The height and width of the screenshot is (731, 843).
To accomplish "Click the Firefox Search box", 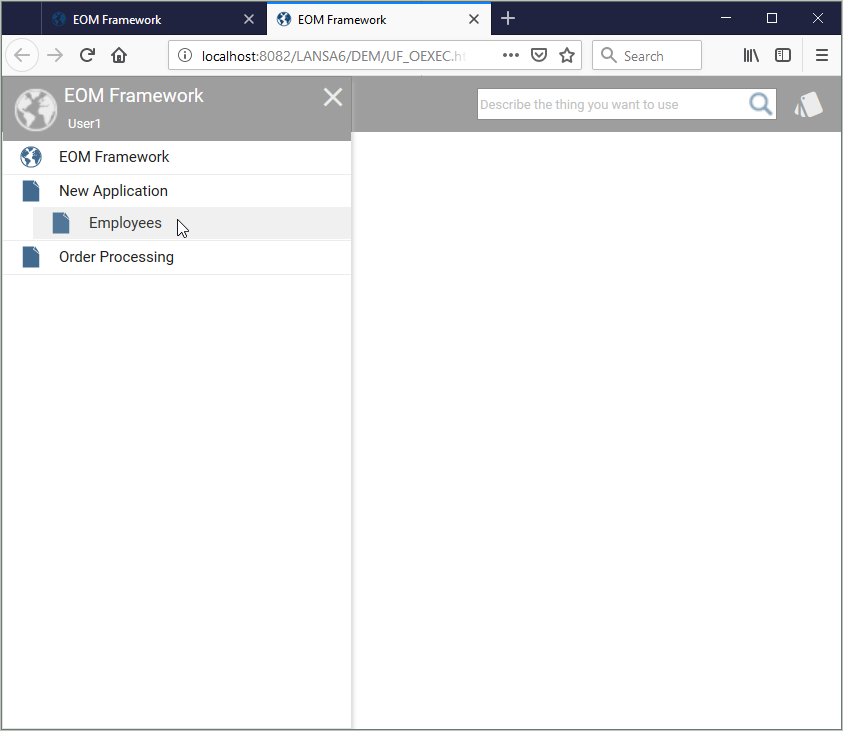I will [x=647, y=55].
